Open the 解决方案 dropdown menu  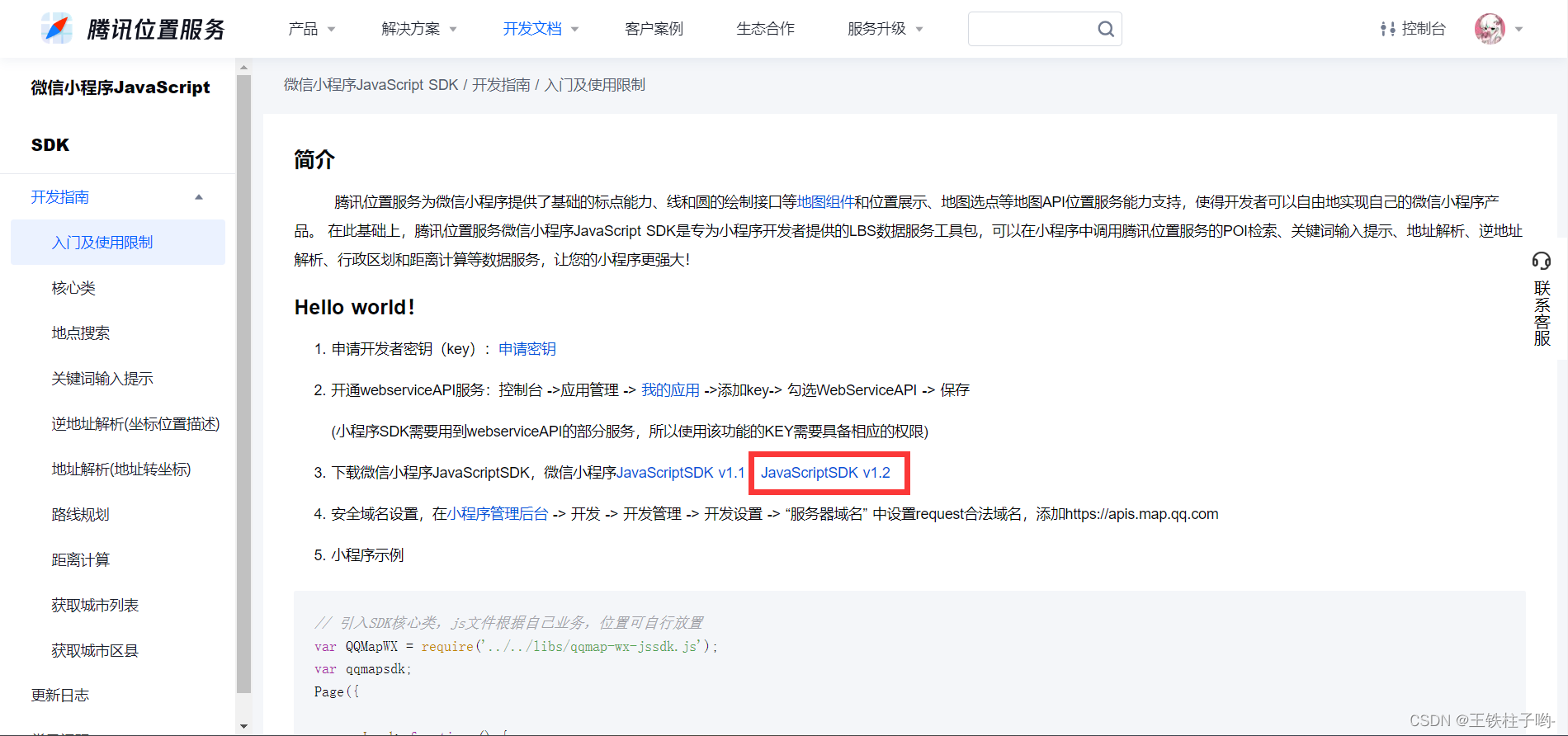click(x=418, y=29)
